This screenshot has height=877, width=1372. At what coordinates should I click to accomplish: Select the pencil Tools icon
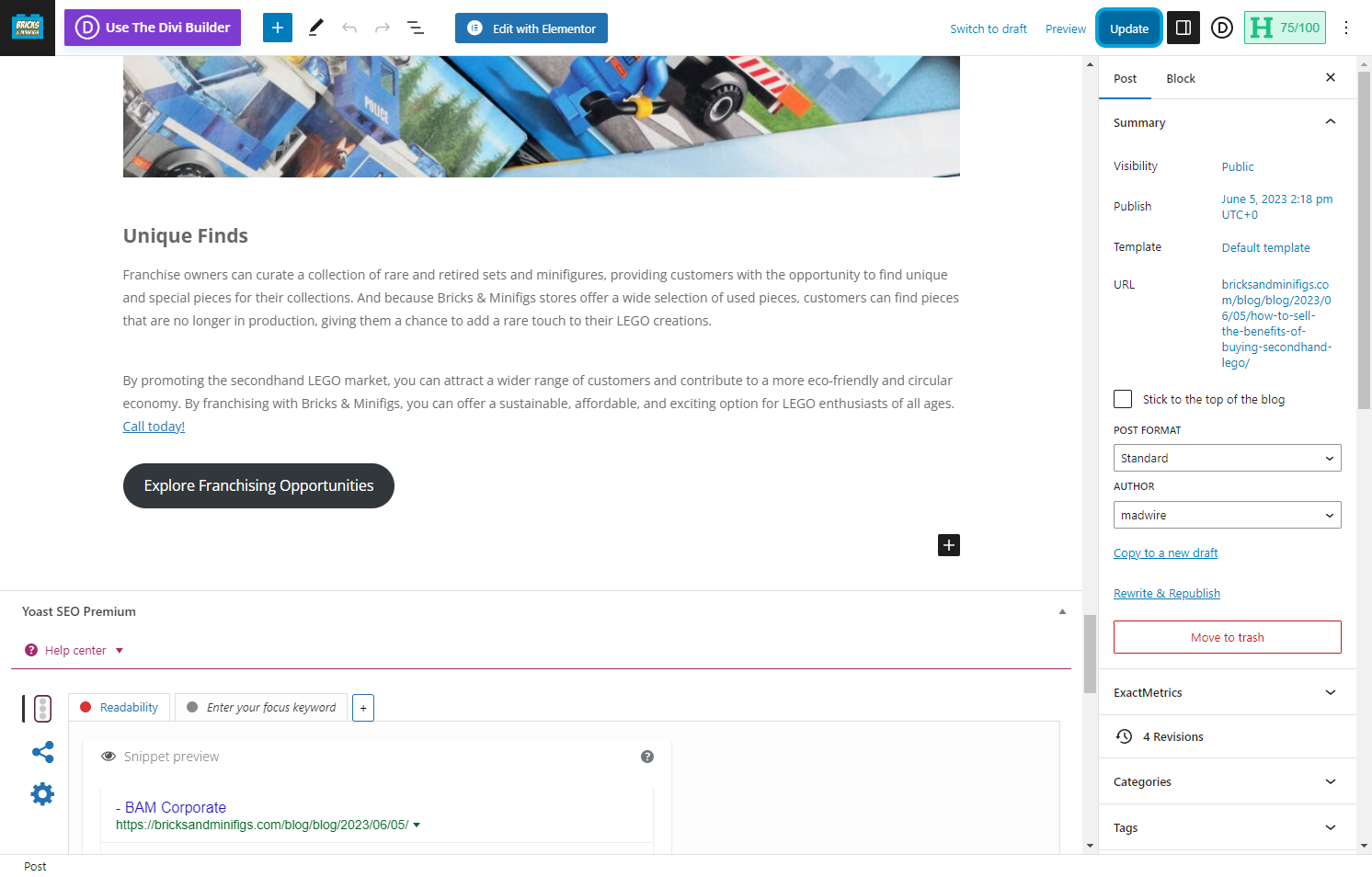point(315,28)
